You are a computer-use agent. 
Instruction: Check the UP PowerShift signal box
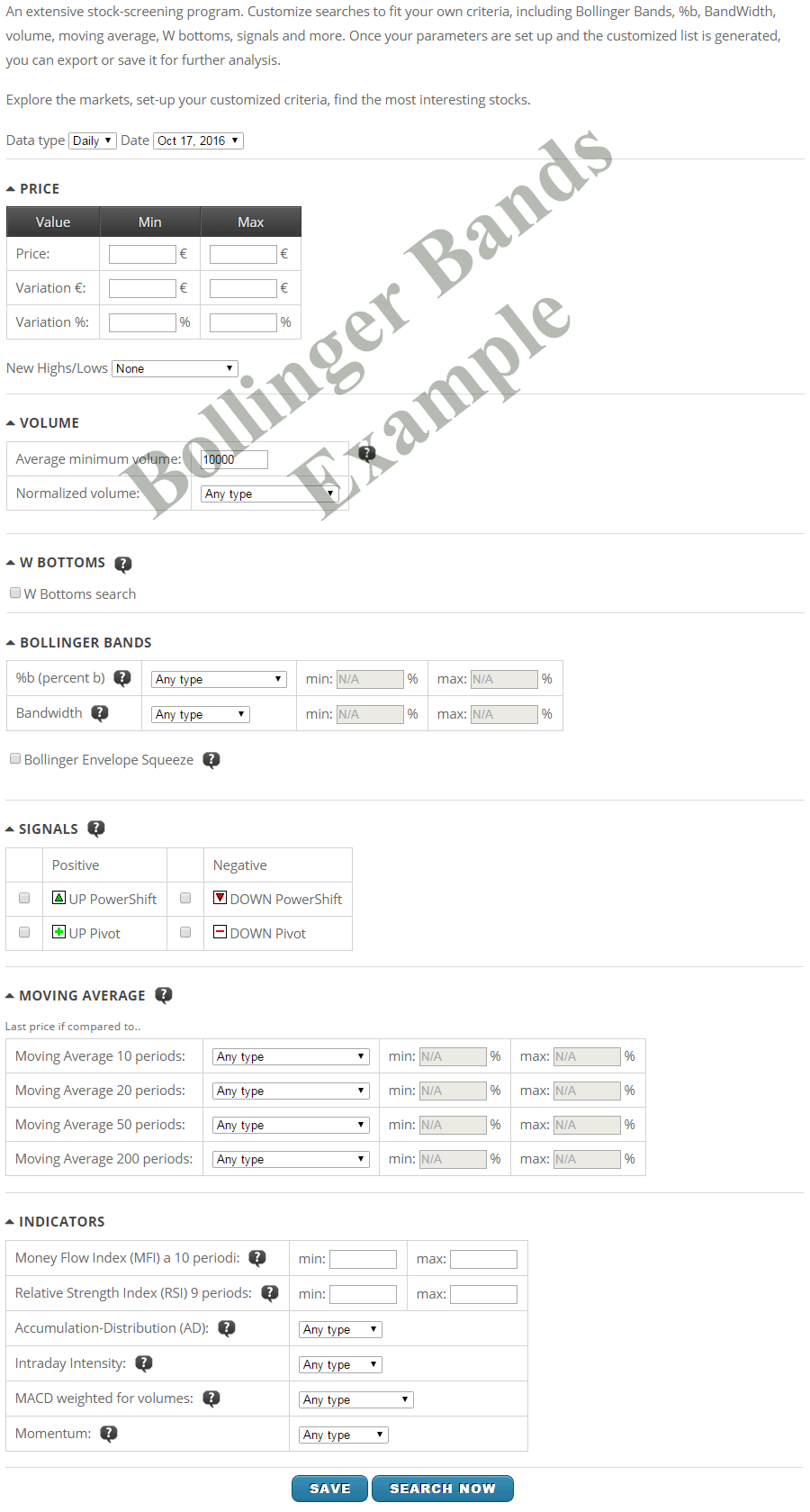(24, 899)
